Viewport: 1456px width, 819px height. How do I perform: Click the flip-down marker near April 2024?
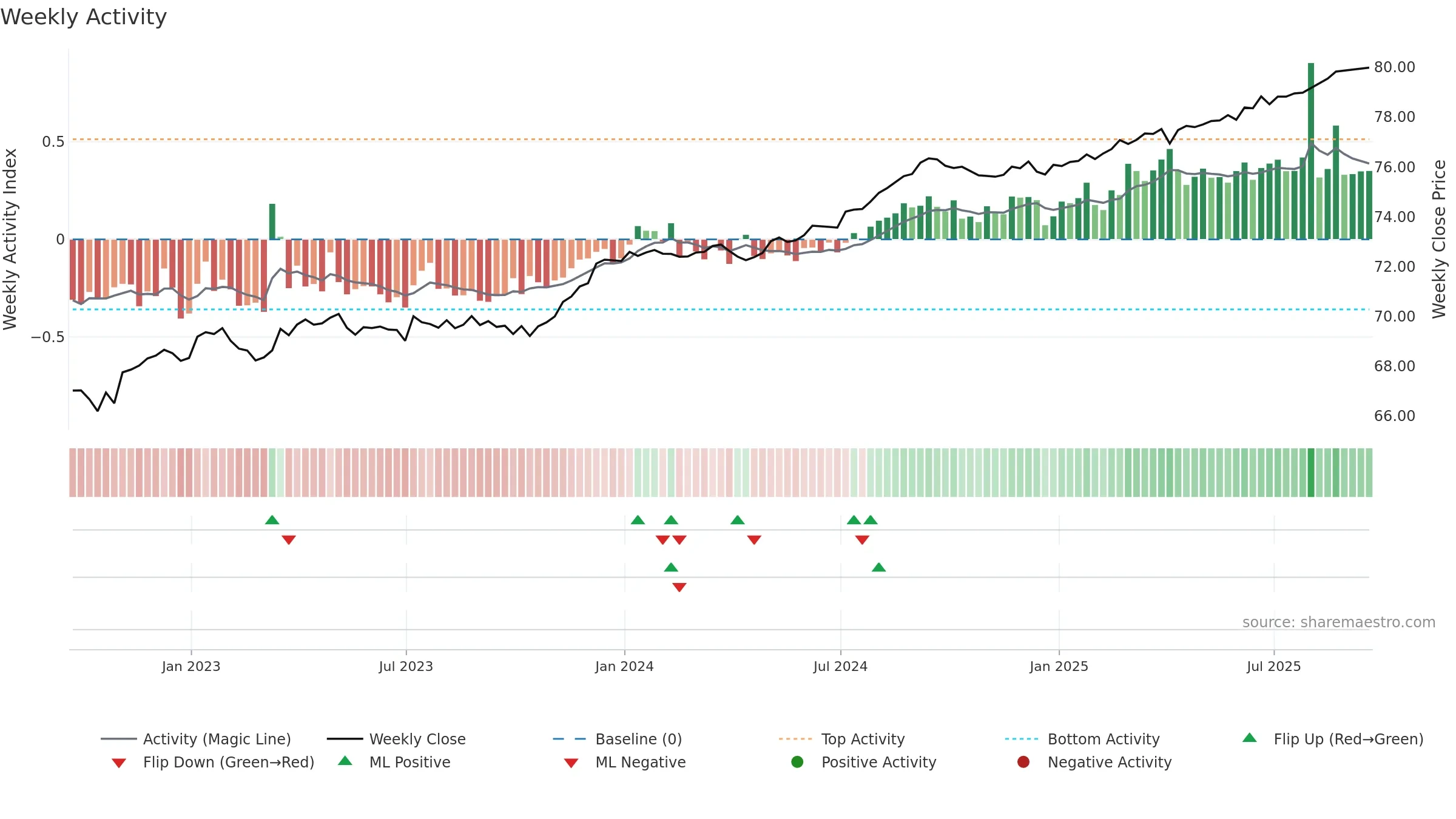tap(754, 539)
